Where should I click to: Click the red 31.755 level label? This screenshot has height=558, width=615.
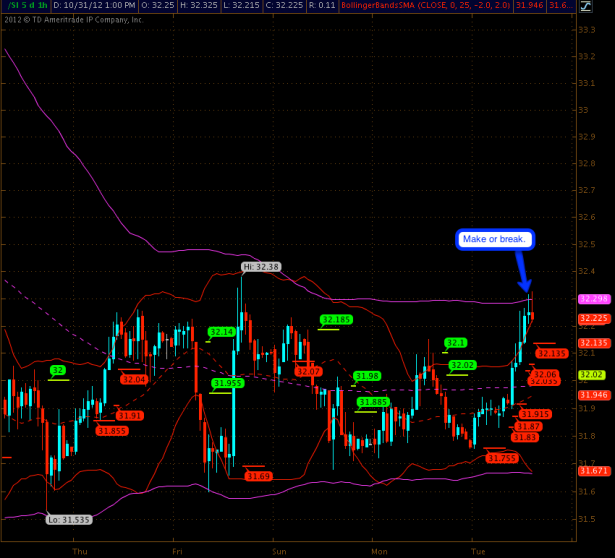pos(502,458)
